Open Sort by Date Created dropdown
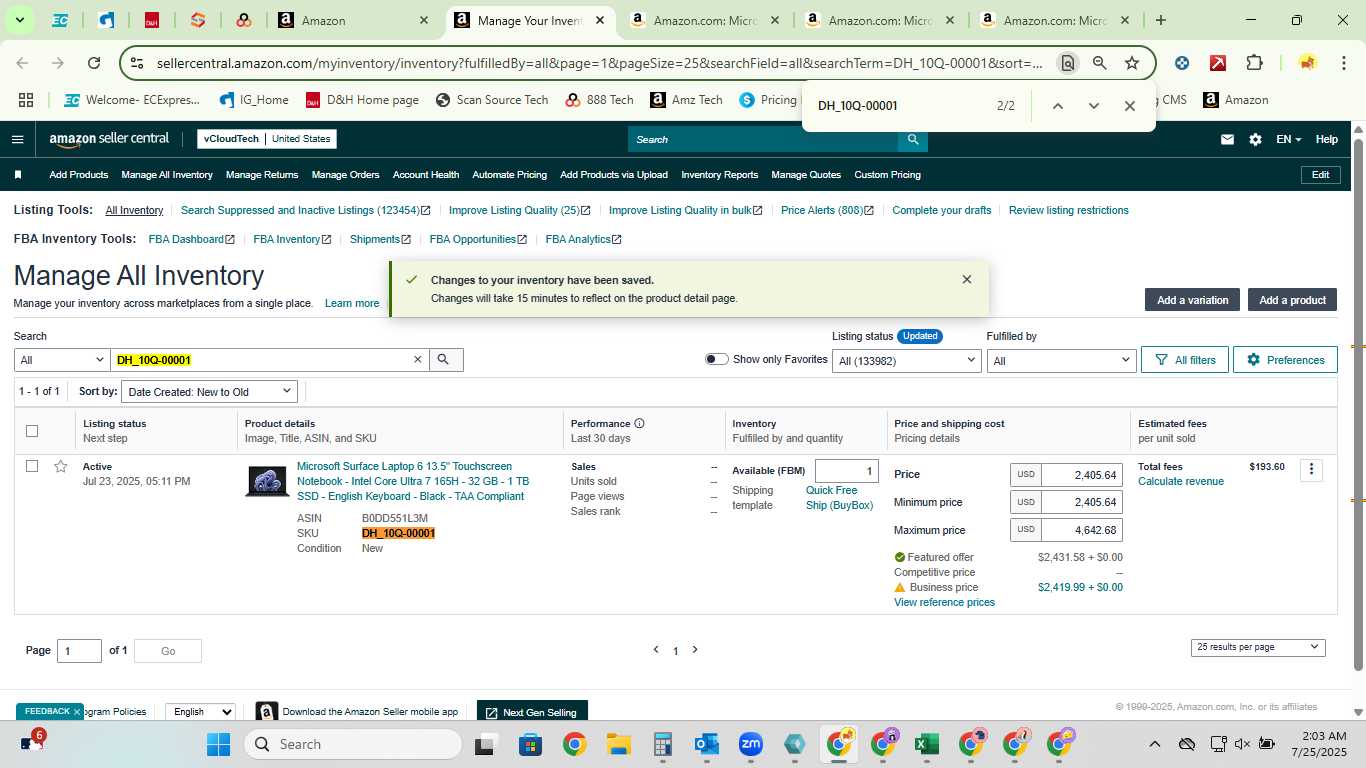The width and height of the screenshot is (1366, 768). coord(210,392)
